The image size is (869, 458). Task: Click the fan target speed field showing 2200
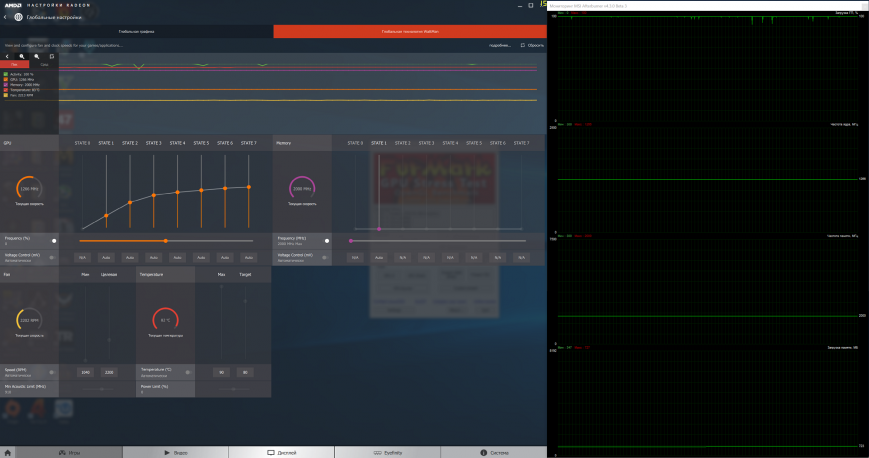click(x=109, y=372)
